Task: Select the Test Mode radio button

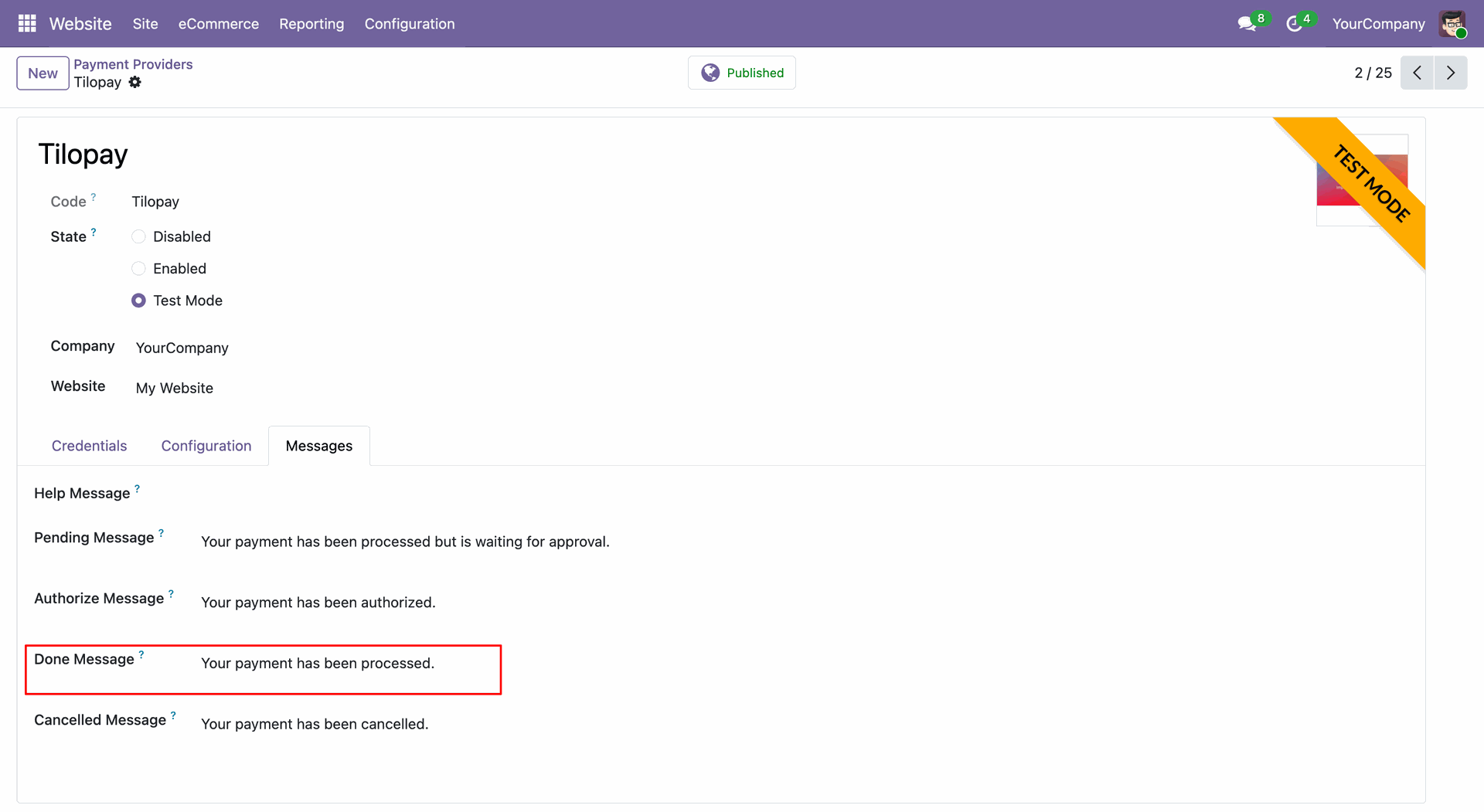Action: point(138,301)
